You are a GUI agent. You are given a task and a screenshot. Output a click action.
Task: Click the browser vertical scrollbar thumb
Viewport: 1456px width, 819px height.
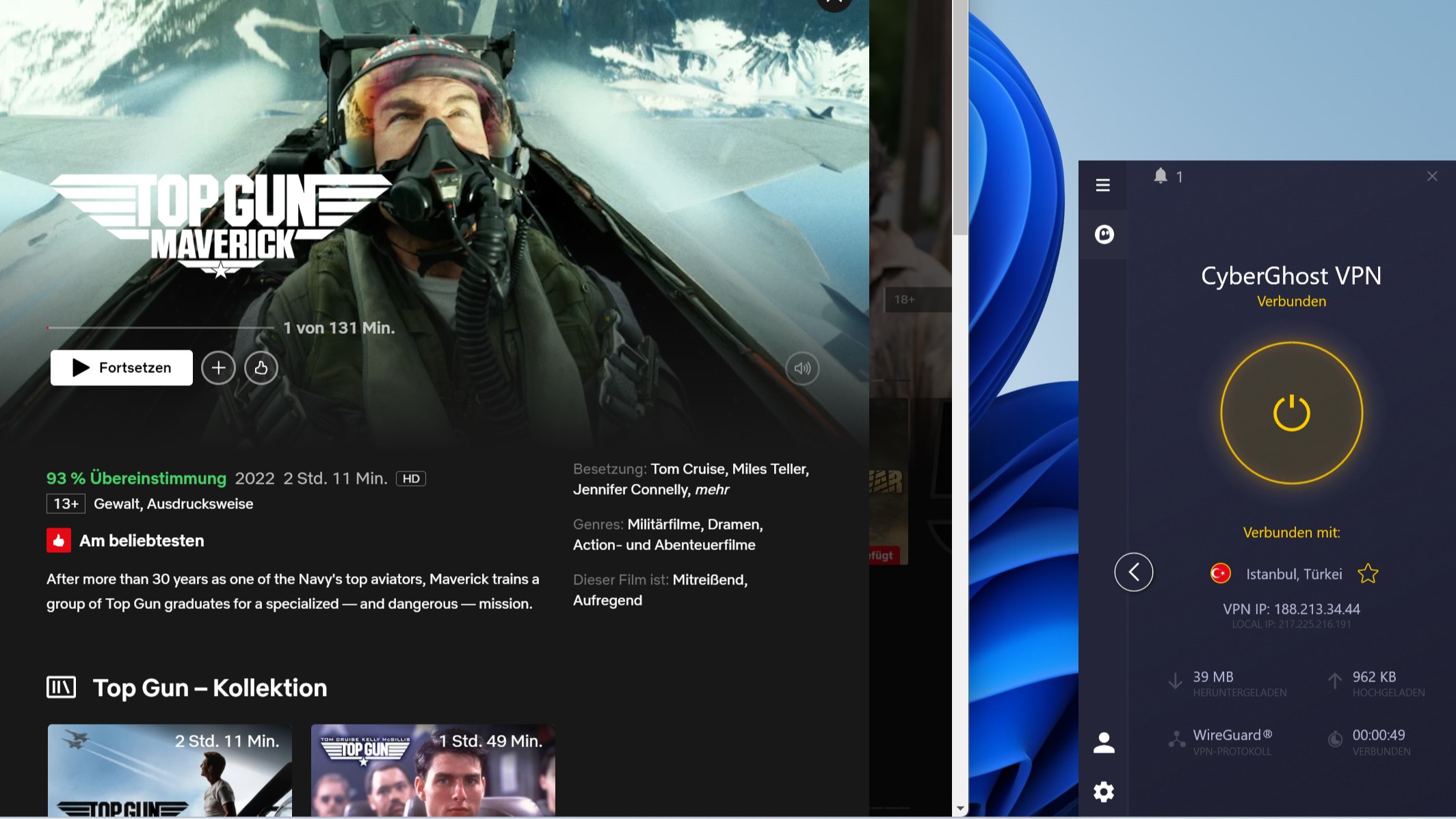tap(960, 116)
